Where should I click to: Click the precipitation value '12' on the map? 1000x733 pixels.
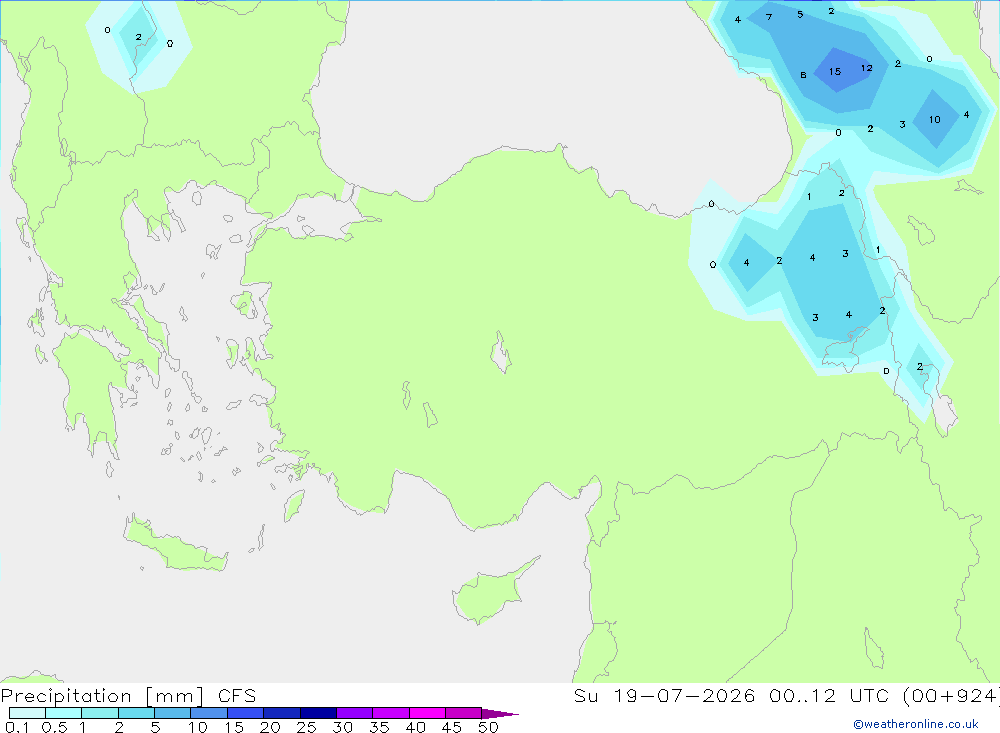[x=866, y=68]
